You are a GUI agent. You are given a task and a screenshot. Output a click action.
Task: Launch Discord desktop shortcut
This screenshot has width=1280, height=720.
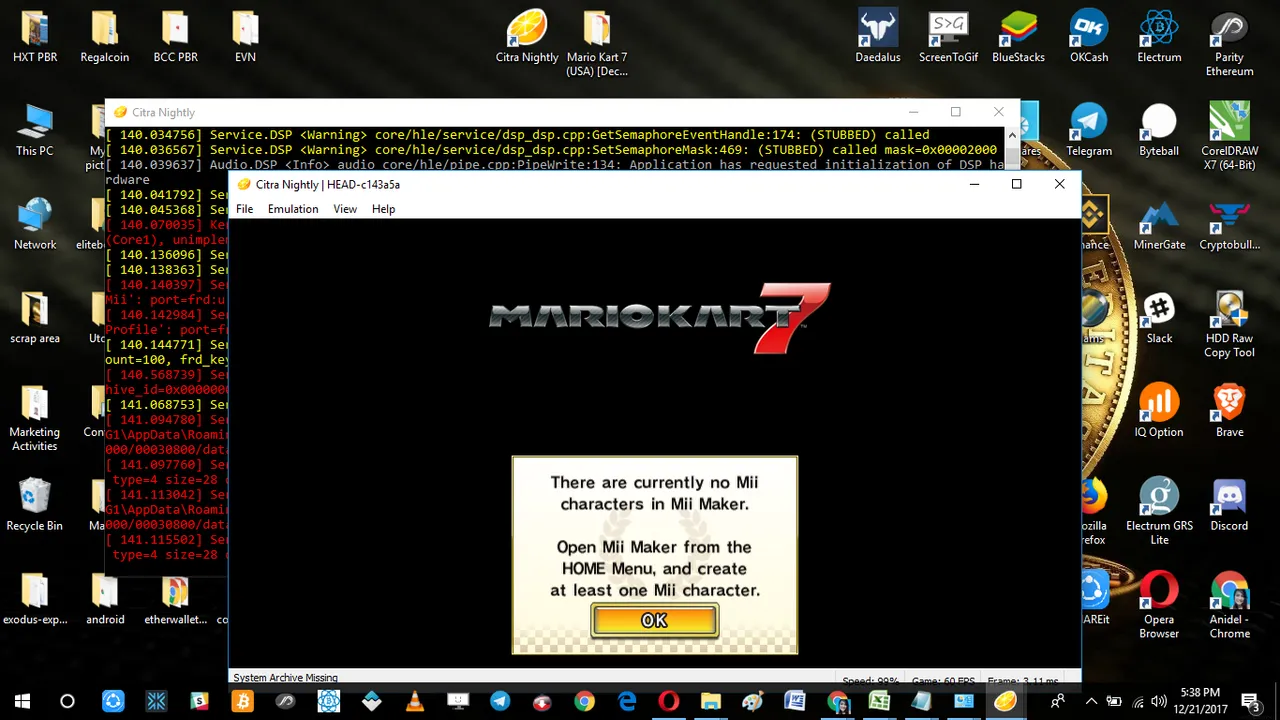(x=1229, y=505)
